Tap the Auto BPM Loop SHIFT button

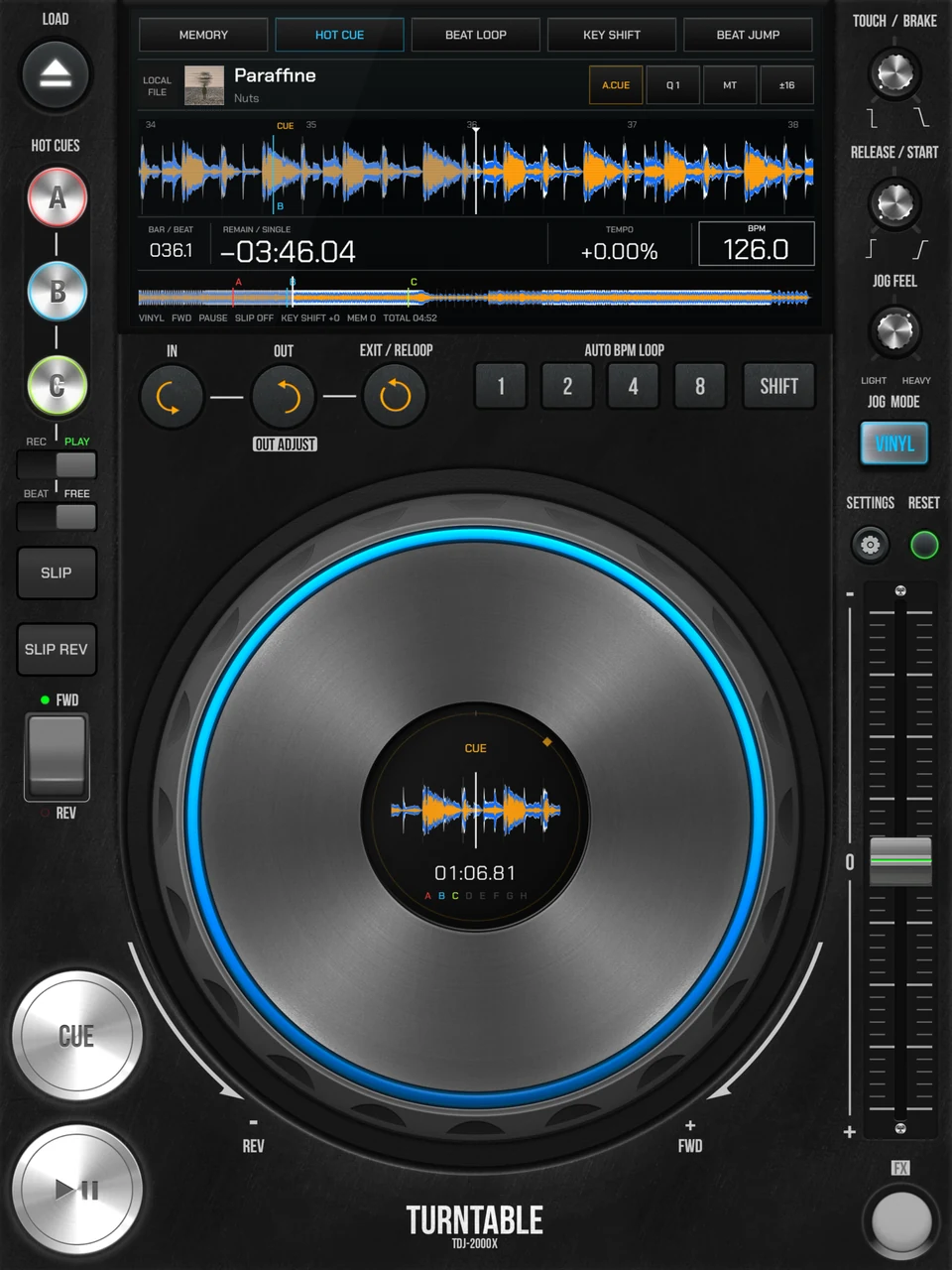[778, 386]
